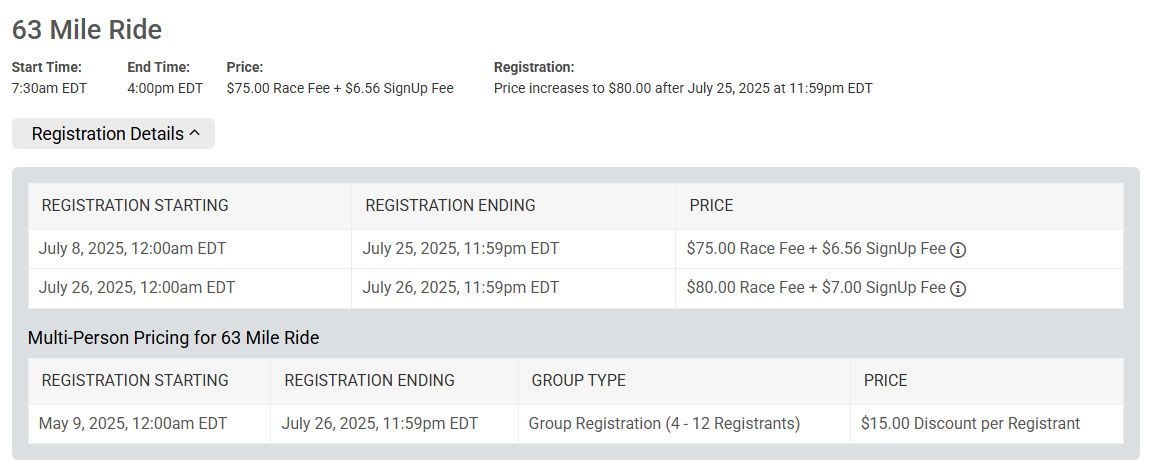Click the 7:30am EDT start time text
The image size is (1151, 475).
(49, 89)
